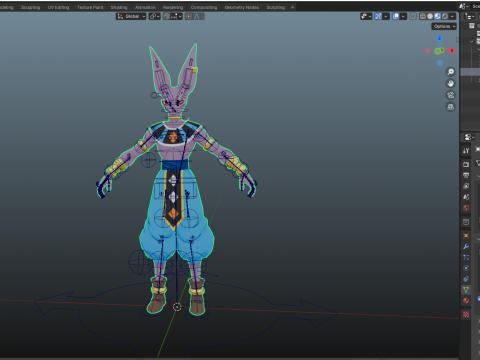Open the Output properties tab

coord(466,175)
